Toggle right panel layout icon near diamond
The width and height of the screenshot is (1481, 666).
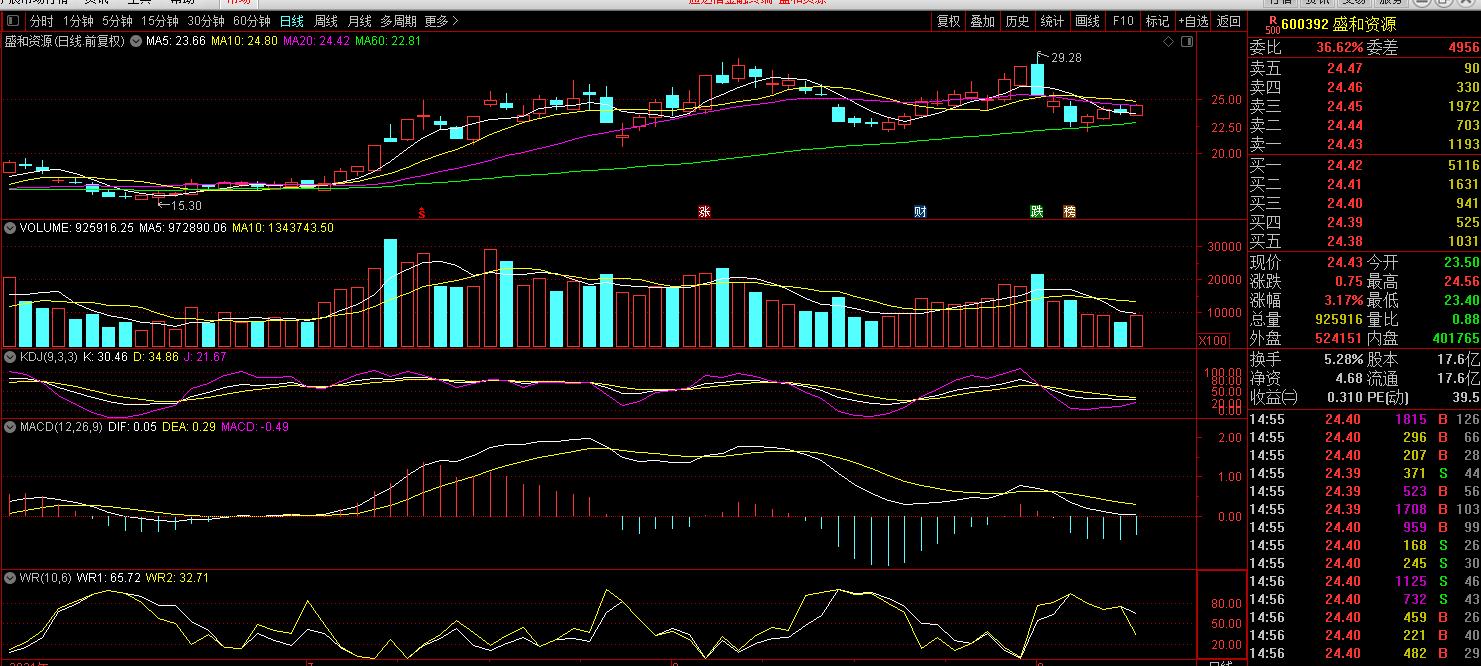1186,43
